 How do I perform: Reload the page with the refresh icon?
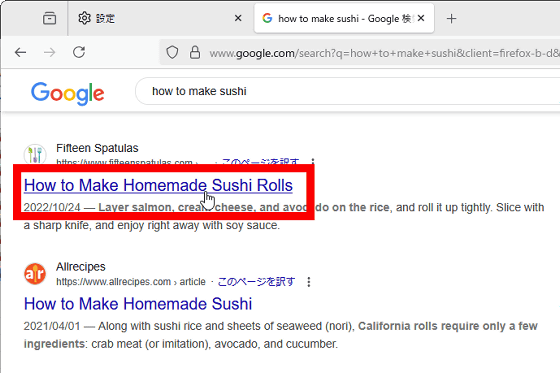coord(79,52)
